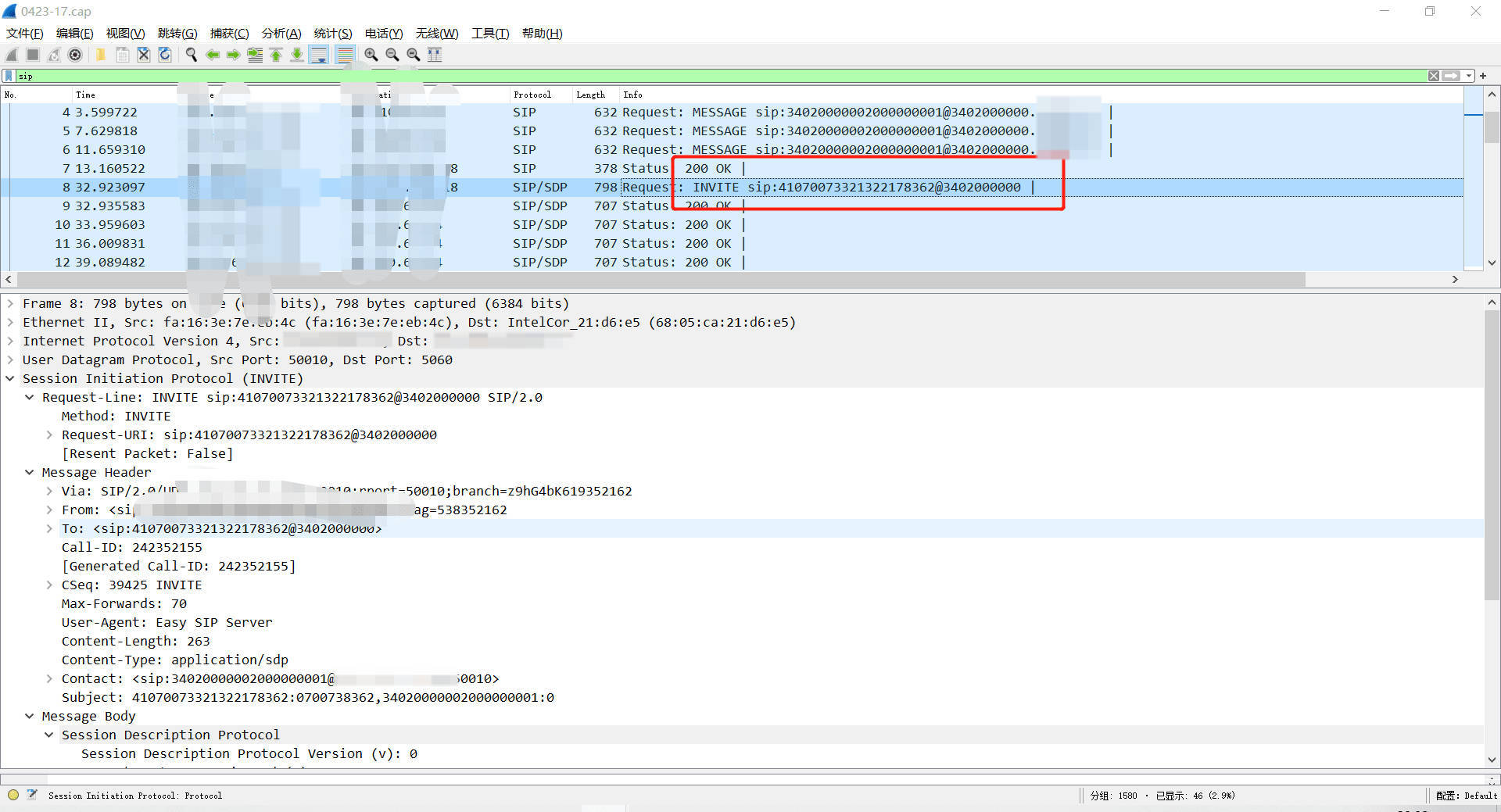1501x812 pixels.
Task: Collapse the Request-Line node
Action: (x=30, y=398)
